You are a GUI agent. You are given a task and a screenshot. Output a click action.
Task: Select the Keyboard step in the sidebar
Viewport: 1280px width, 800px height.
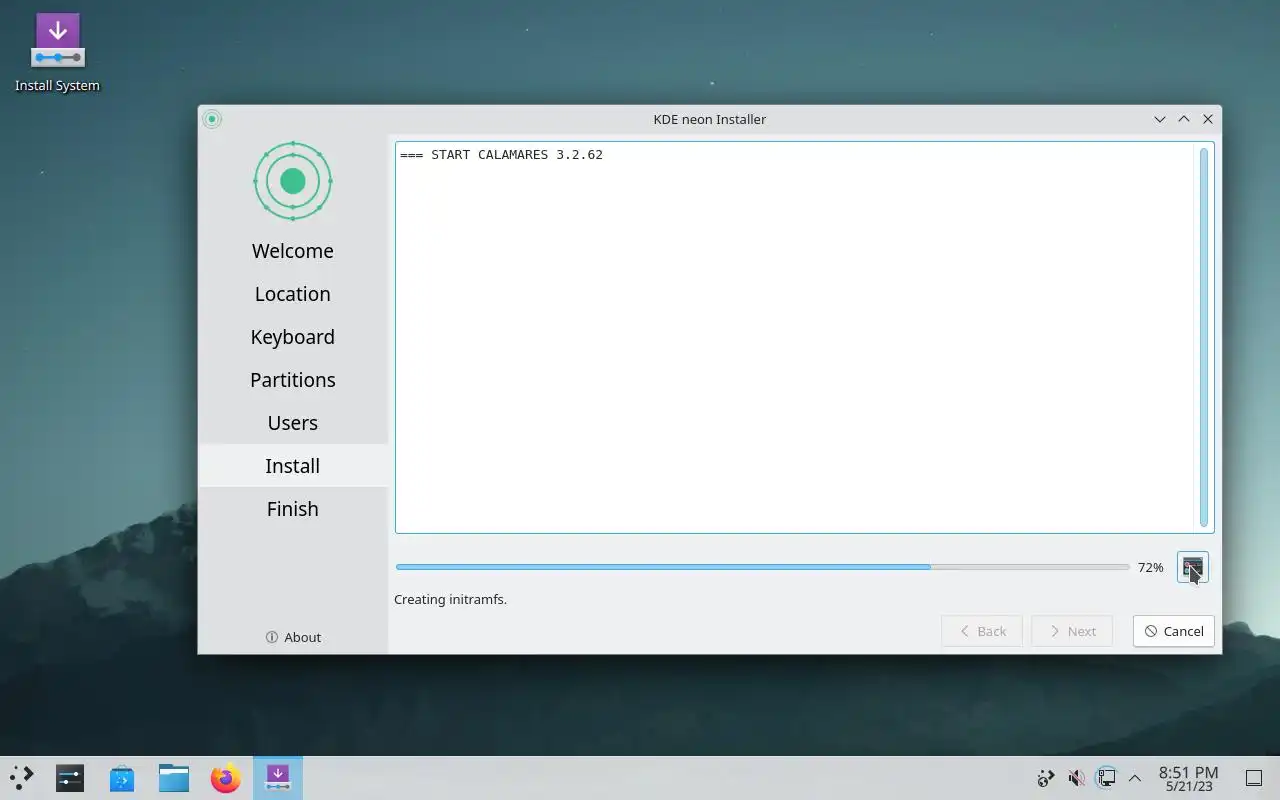[293, 337]
